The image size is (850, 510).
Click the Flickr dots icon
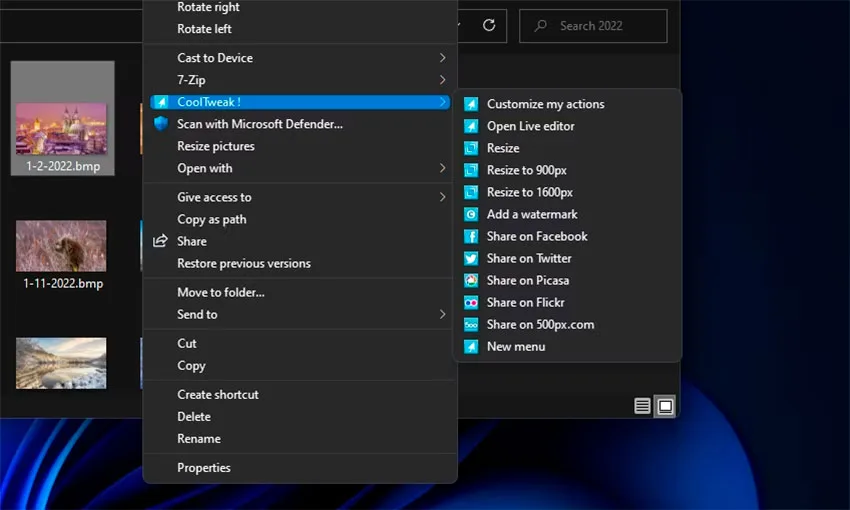click(x=471, y=302)
